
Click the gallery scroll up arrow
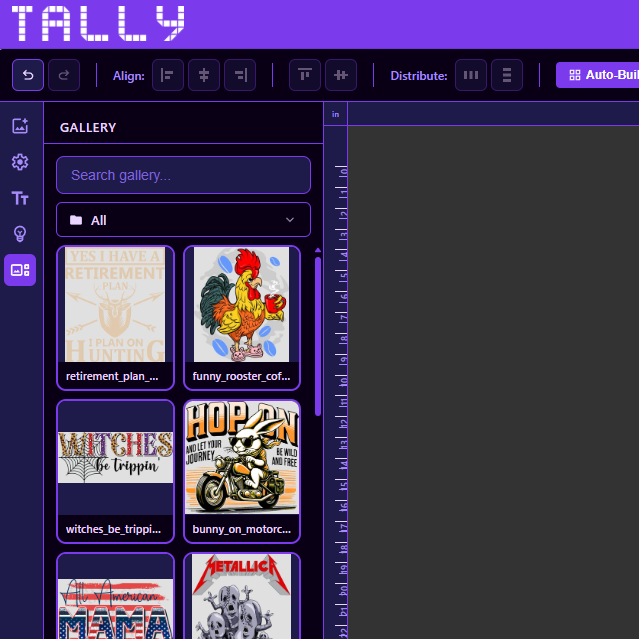point(318,250)
